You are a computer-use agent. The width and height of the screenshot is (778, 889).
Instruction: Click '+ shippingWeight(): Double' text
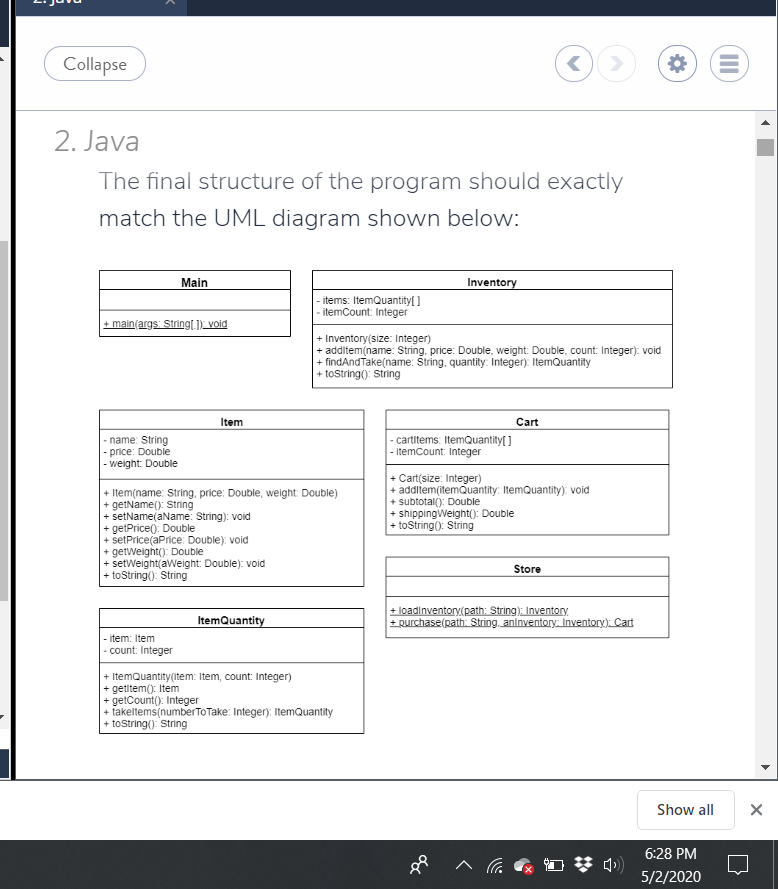point(452,514)
